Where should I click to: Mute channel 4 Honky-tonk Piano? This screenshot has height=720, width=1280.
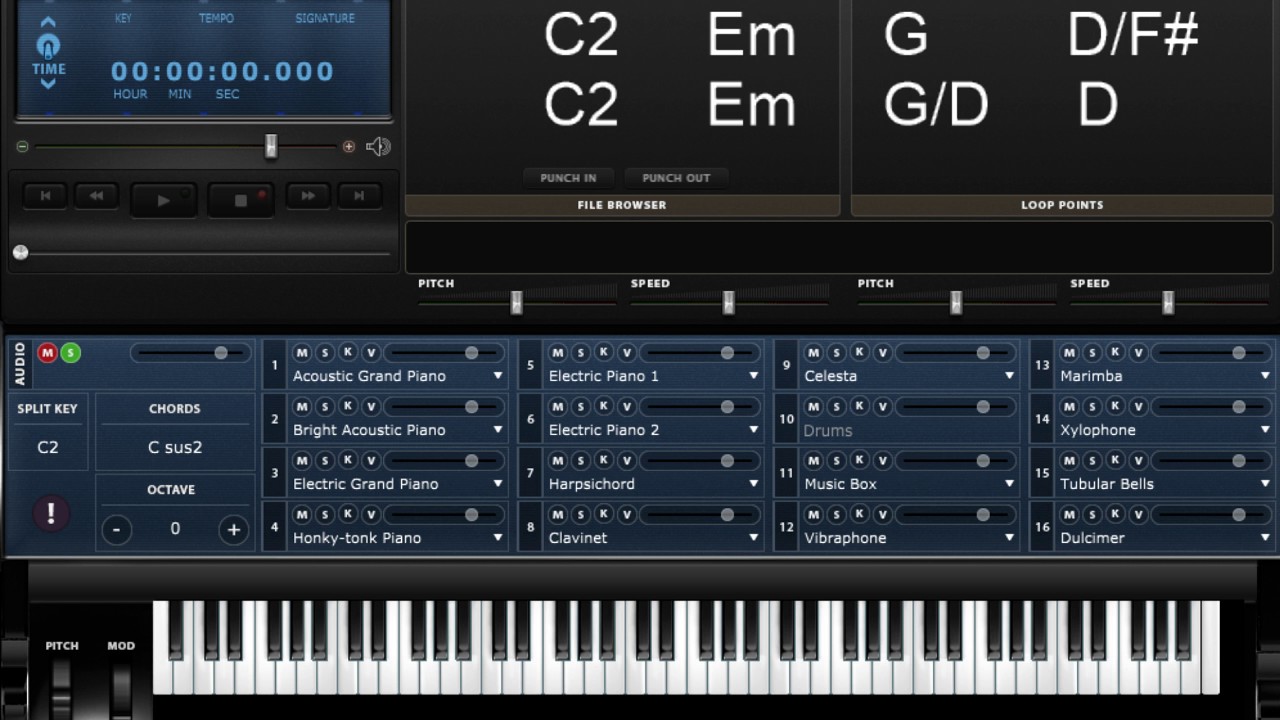click(302, 515)
